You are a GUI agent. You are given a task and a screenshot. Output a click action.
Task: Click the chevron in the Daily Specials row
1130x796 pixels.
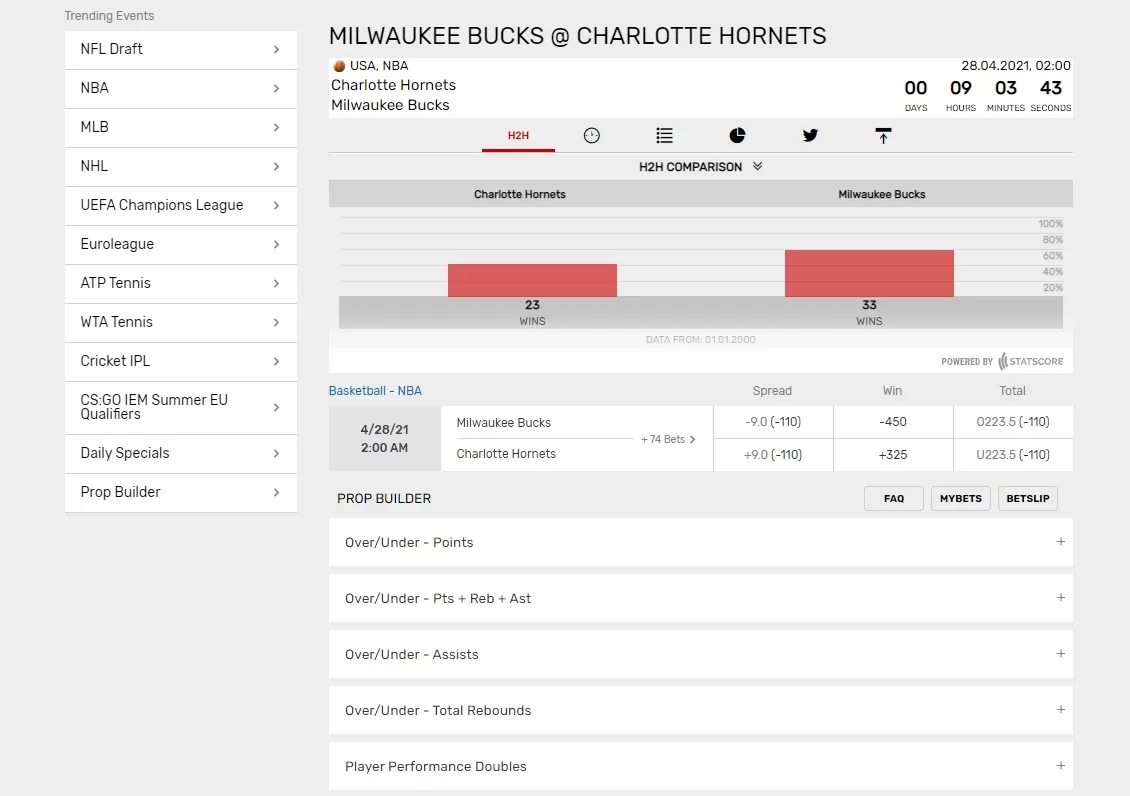coord(276,454)
